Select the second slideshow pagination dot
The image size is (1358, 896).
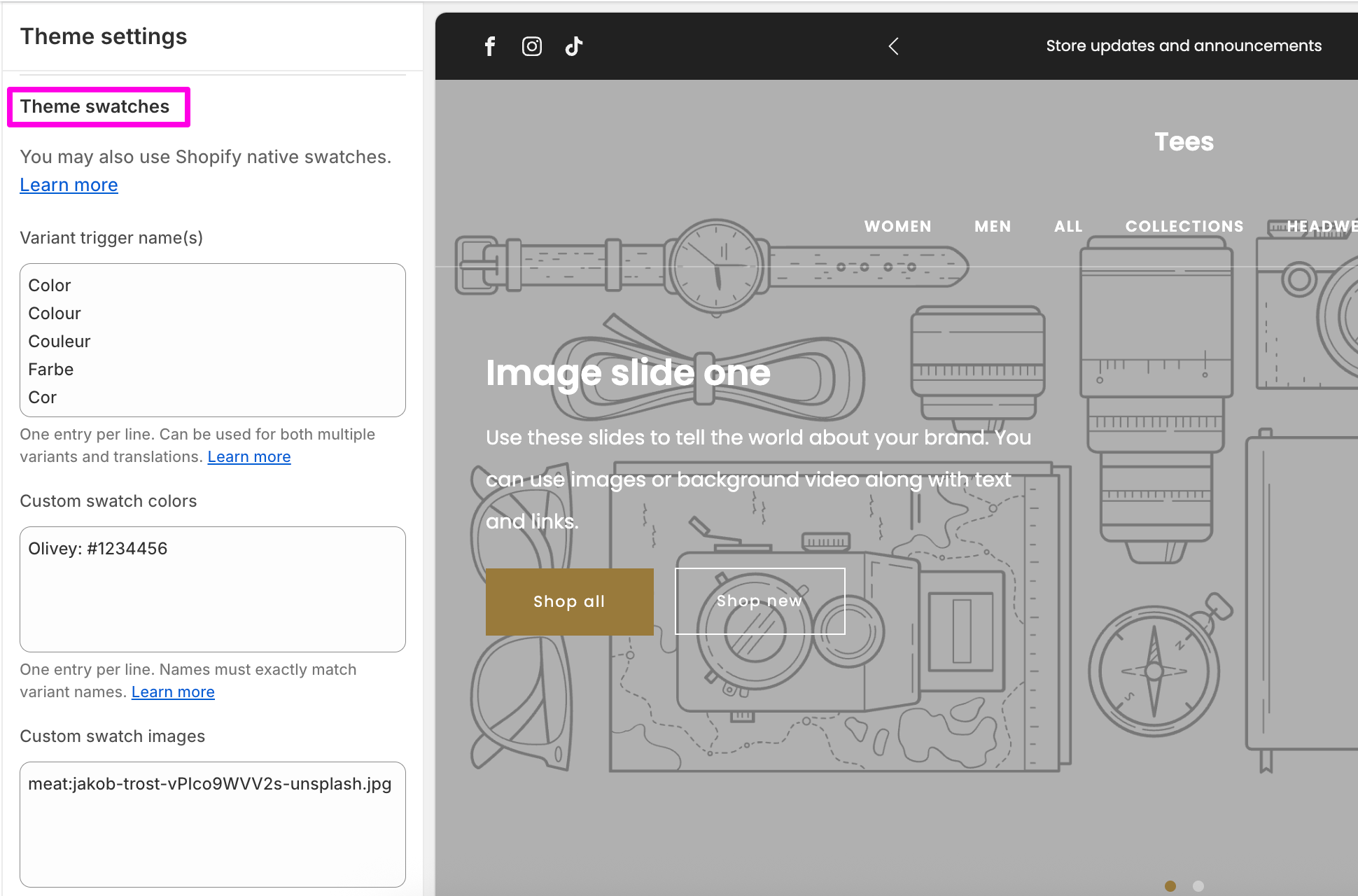point(1198,886)
